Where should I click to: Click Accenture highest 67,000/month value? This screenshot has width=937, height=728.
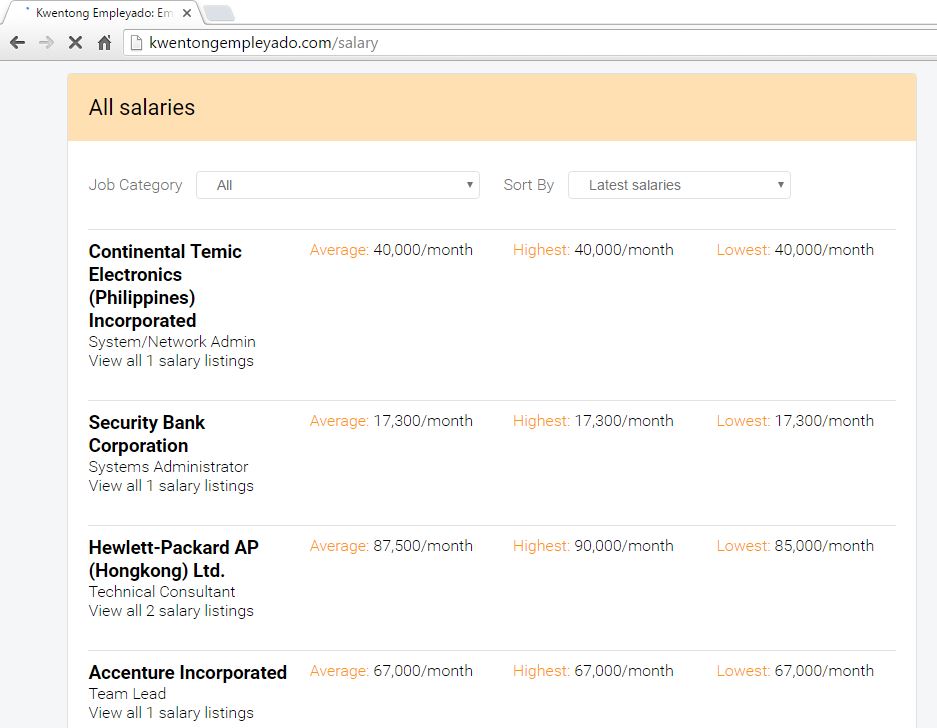tap(624, 671)
